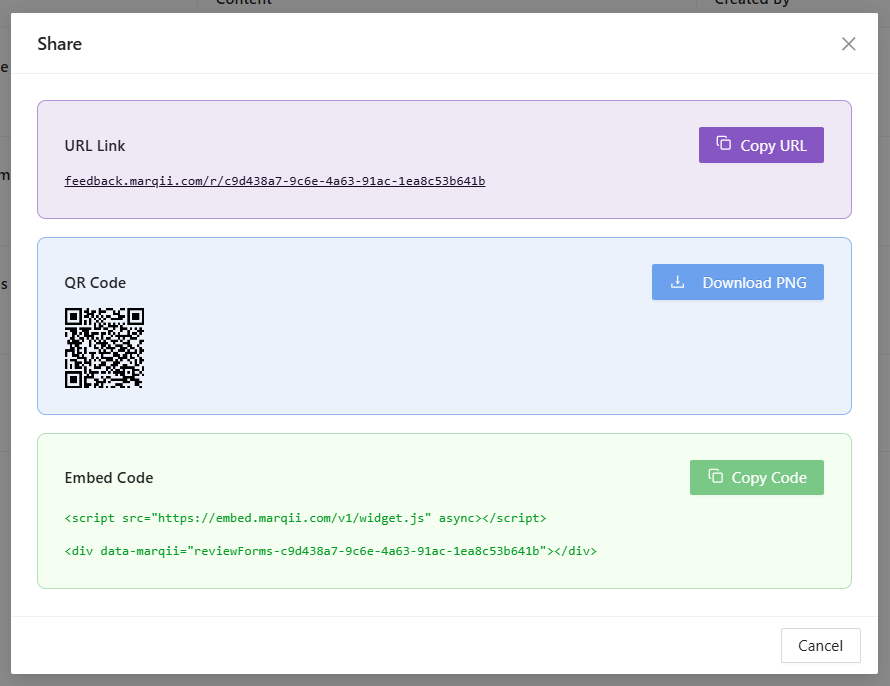Click the copy icon inside Copy Code button

coord(715,477)
